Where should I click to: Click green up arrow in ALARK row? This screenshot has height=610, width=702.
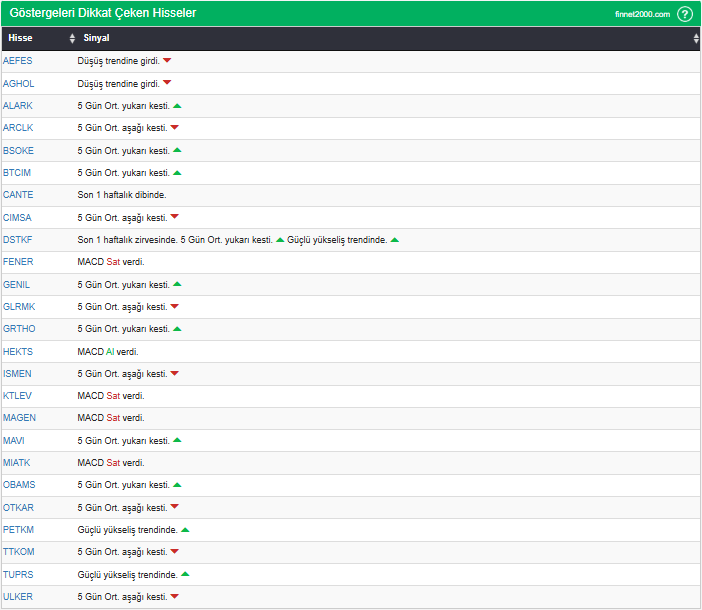[177, 105]
